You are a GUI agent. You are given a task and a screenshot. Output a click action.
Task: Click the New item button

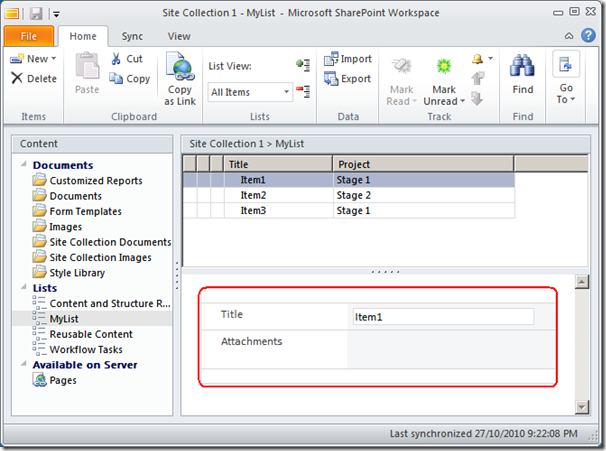[x=33, y=59]
